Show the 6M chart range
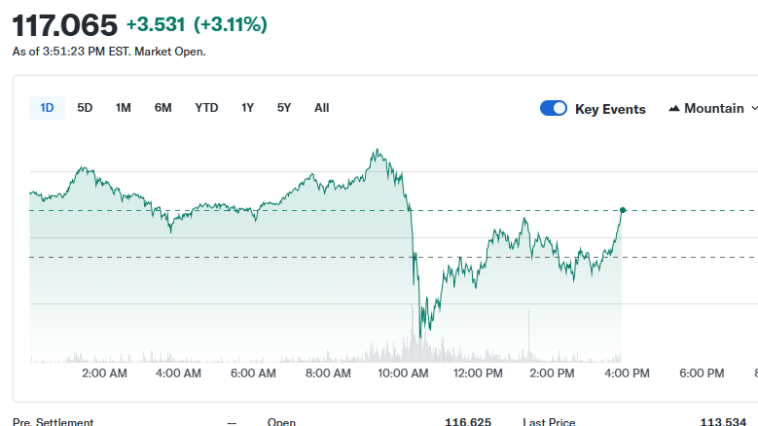Screen dimensions: 758x426 (x=163, y=108)
